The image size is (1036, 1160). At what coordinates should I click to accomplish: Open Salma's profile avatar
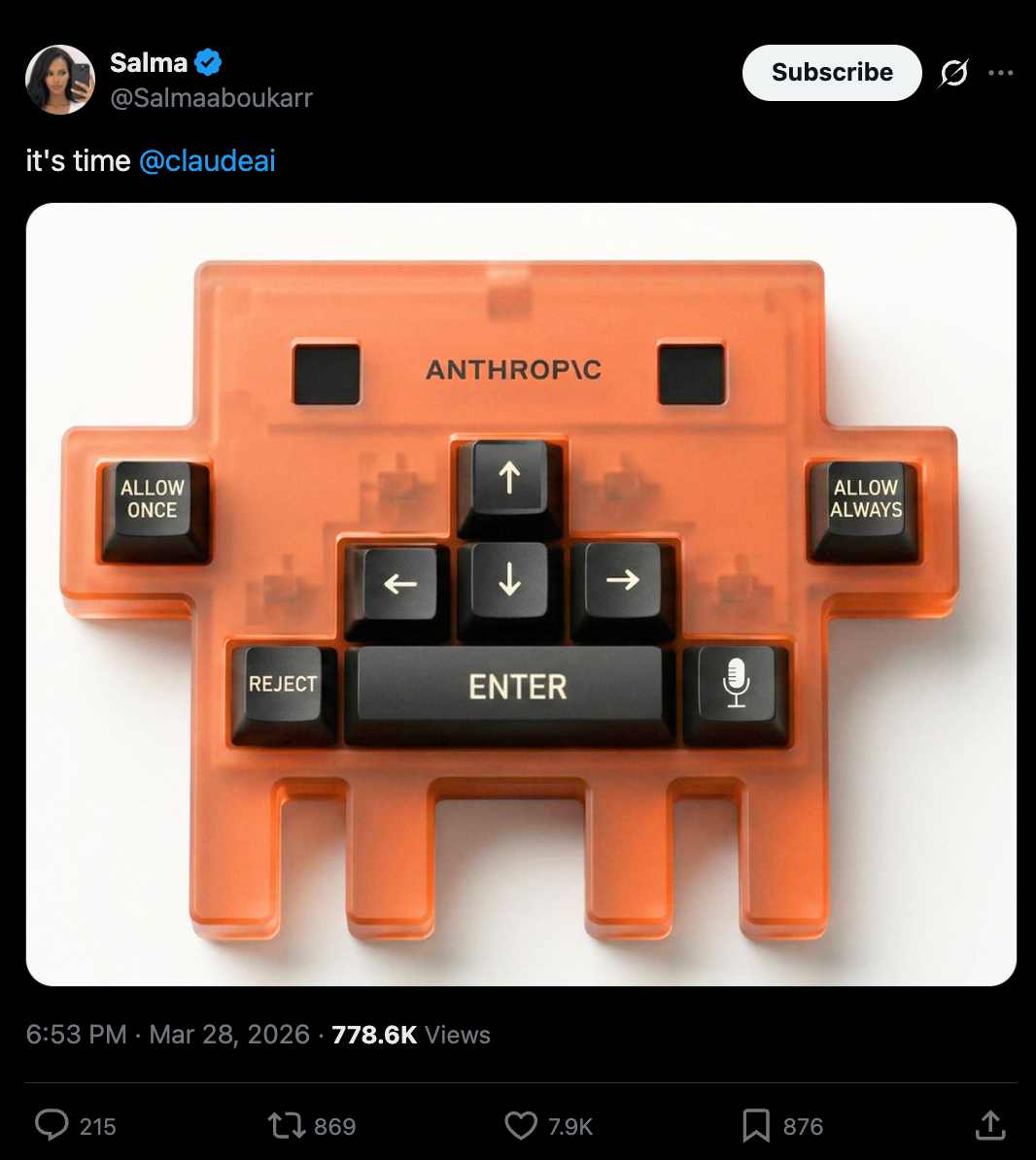click(60, 79)
